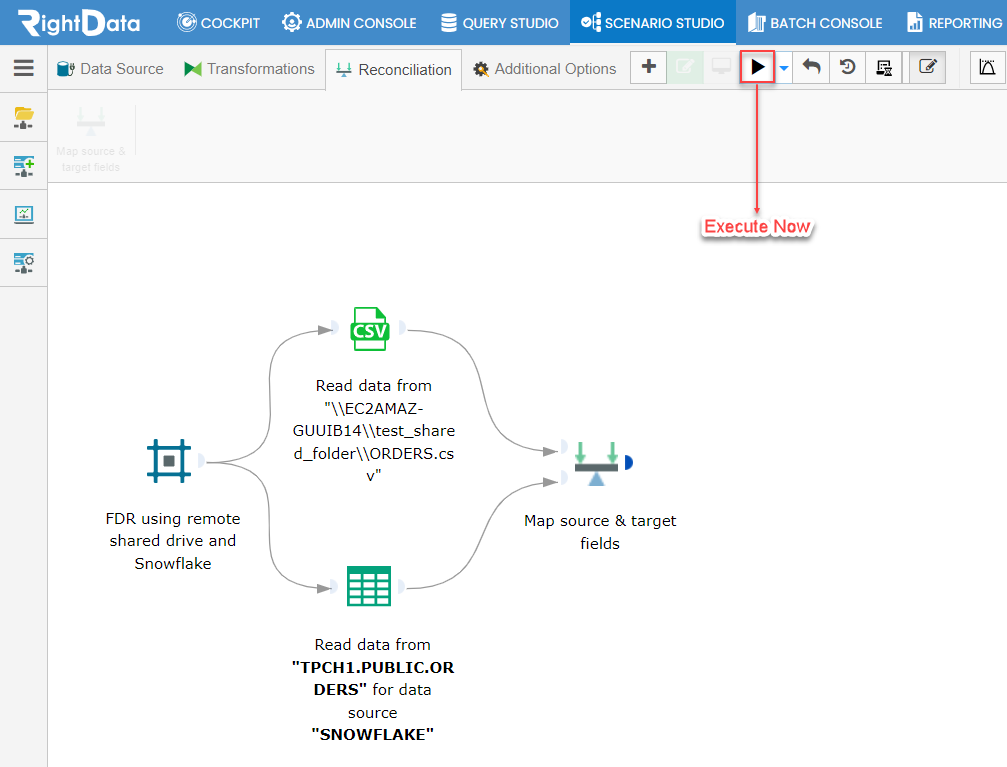
Task: Click the plus add scenario button
Action: (x=649, y=67)
